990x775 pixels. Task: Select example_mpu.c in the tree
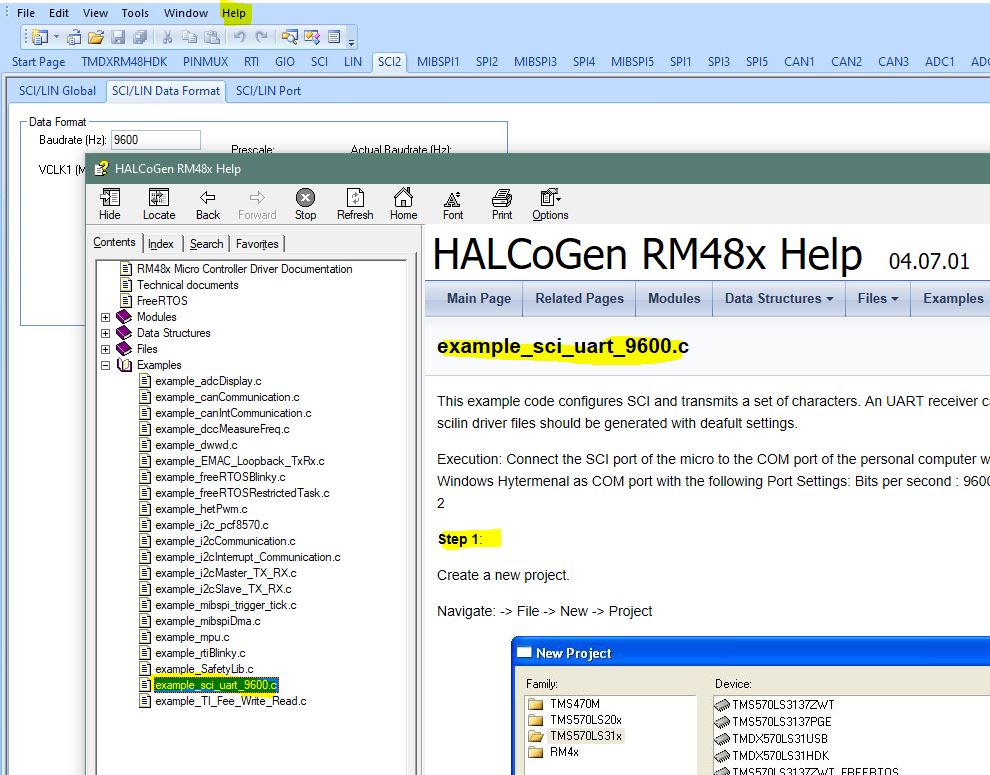192,637
